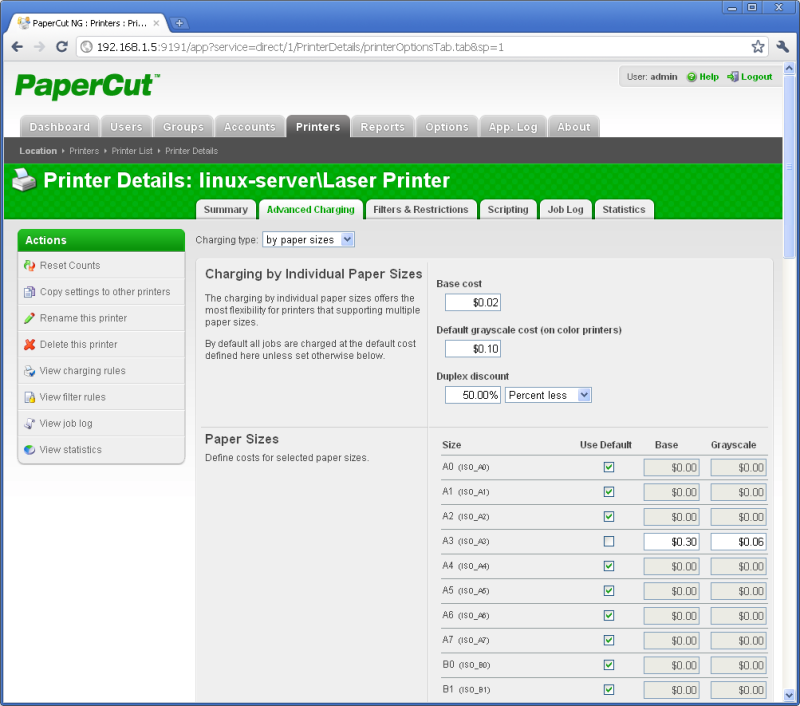The height and width of the screenshot is (706, 800).
Task: Click the Help icon in the header
Action: pos(690,76)
